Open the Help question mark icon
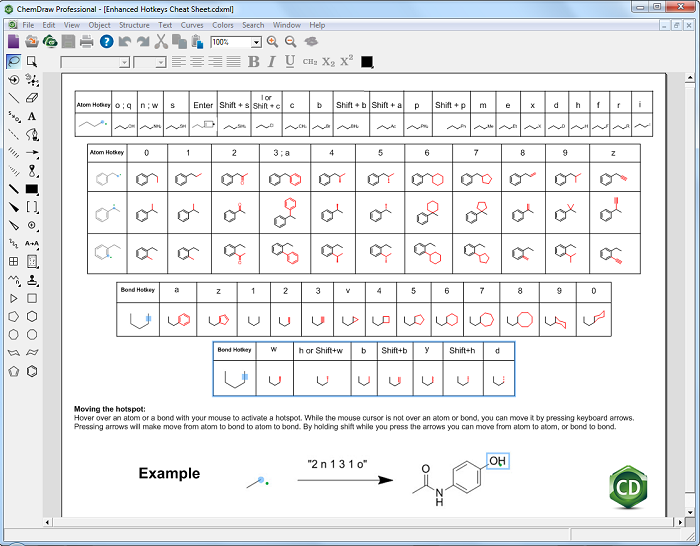 pyautogui.click(x=106, y=42)
